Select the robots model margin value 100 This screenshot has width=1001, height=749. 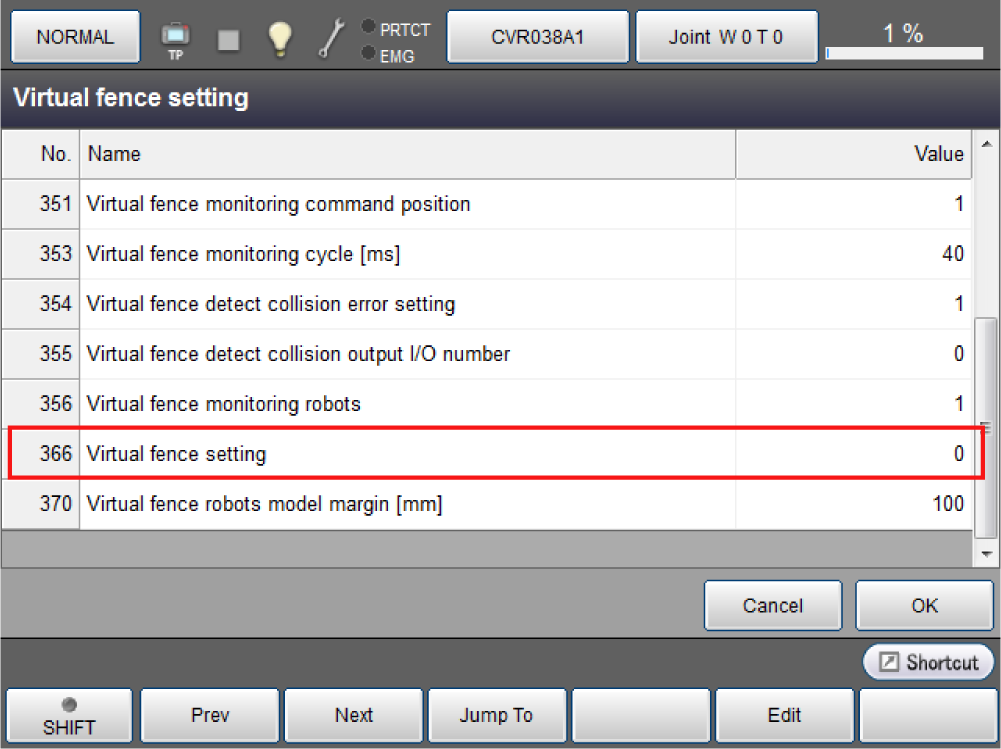pyautogui.click(x=853, y=504)
